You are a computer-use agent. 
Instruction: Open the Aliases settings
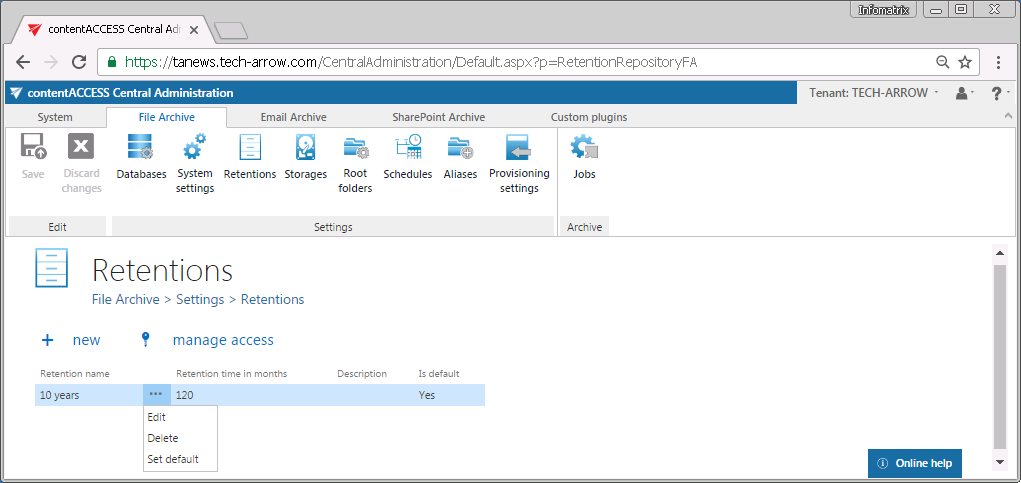pos(460,157)
